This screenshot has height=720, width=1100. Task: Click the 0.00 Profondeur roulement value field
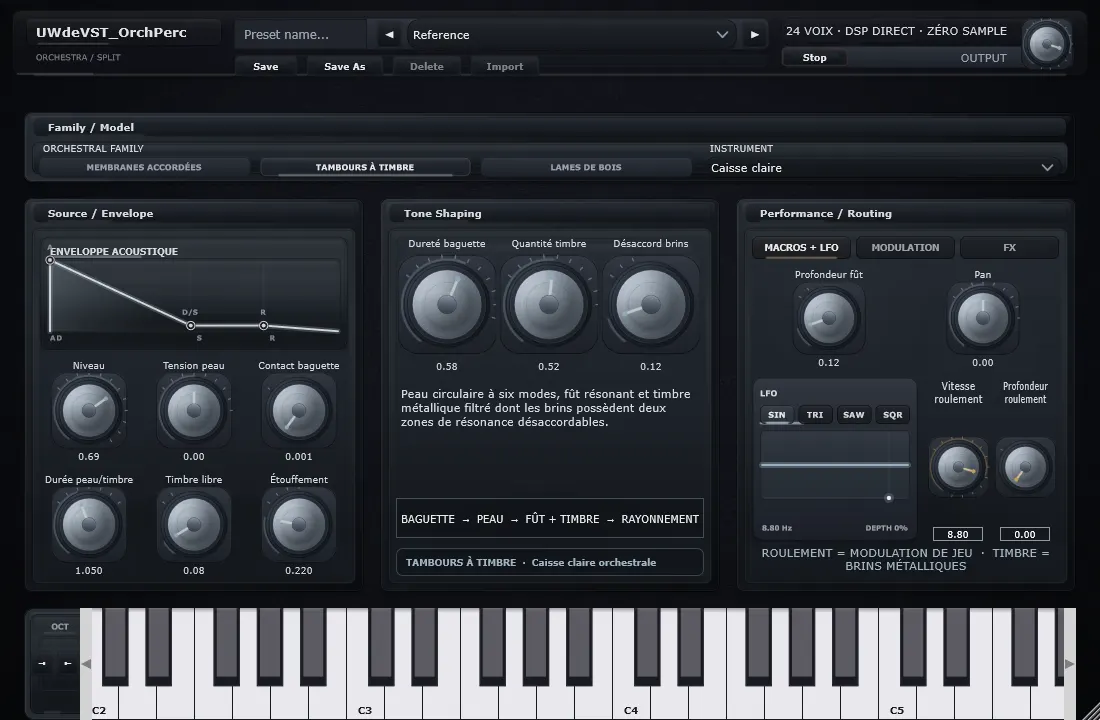point(1024,534)
